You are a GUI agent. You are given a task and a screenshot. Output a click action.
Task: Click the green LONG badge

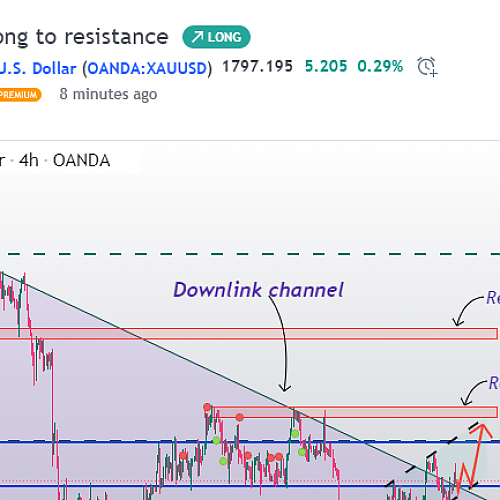click(216, 37)
